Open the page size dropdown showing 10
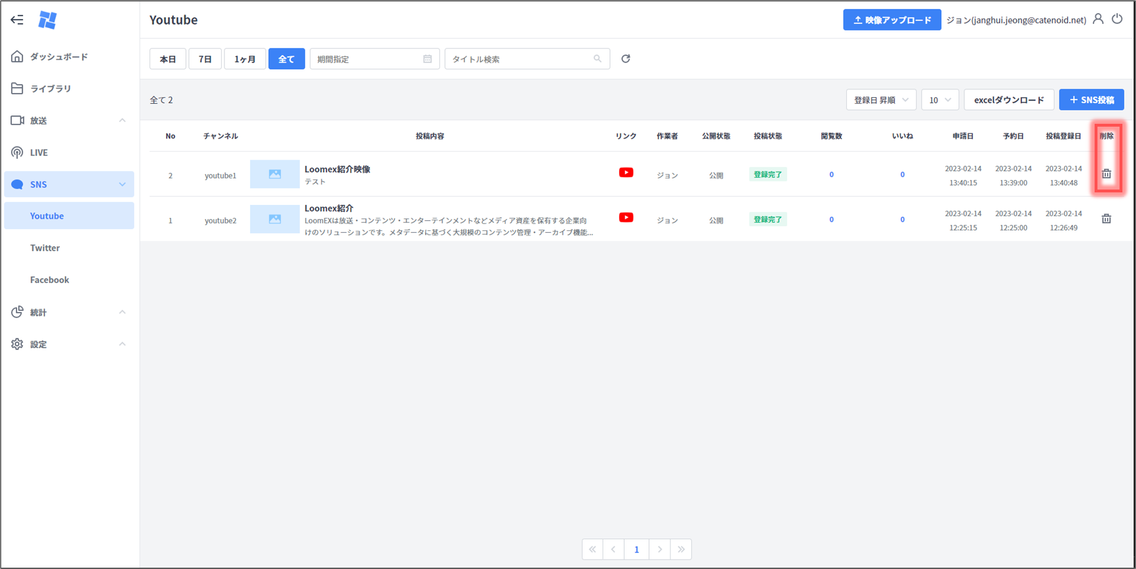The width and height of the screenshot is (1136, 569). [x=940, y=100]
